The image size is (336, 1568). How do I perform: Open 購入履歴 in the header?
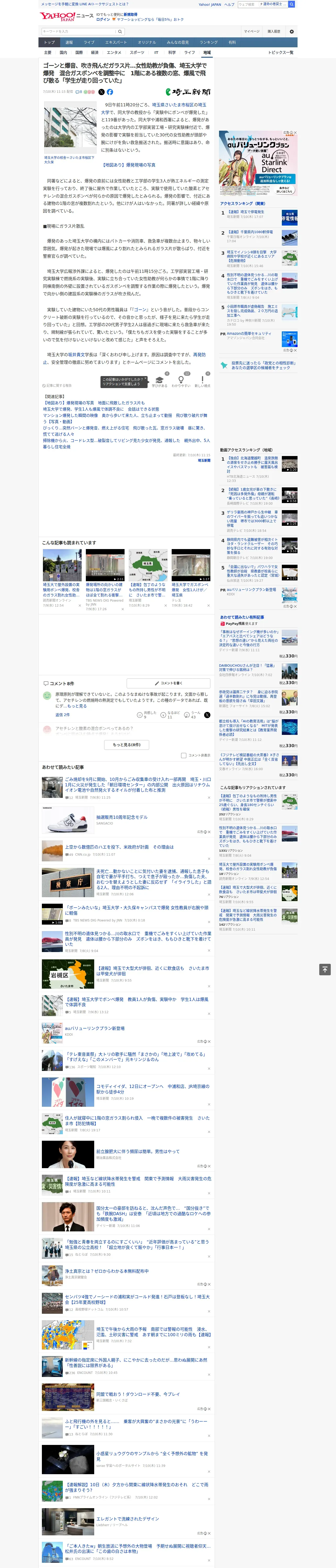tap(274, 32)
